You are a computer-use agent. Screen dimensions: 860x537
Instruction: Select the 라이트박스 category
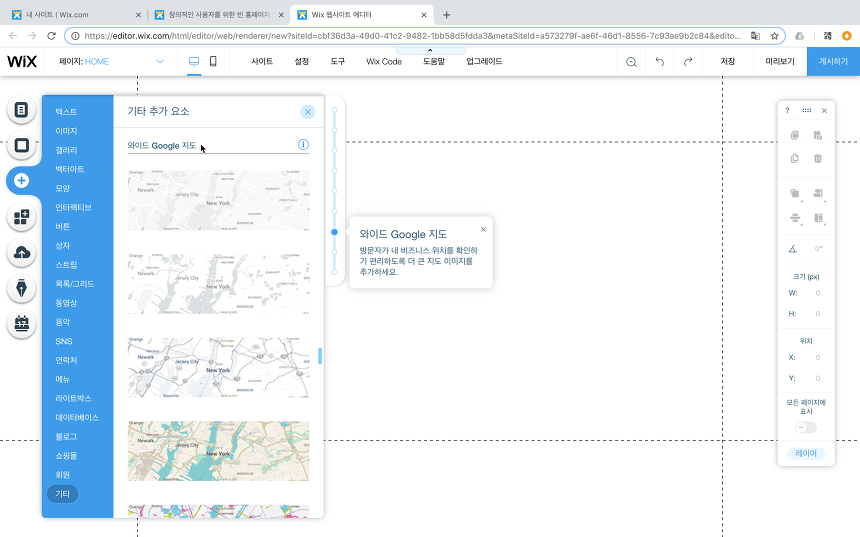(x=73, y=398)
